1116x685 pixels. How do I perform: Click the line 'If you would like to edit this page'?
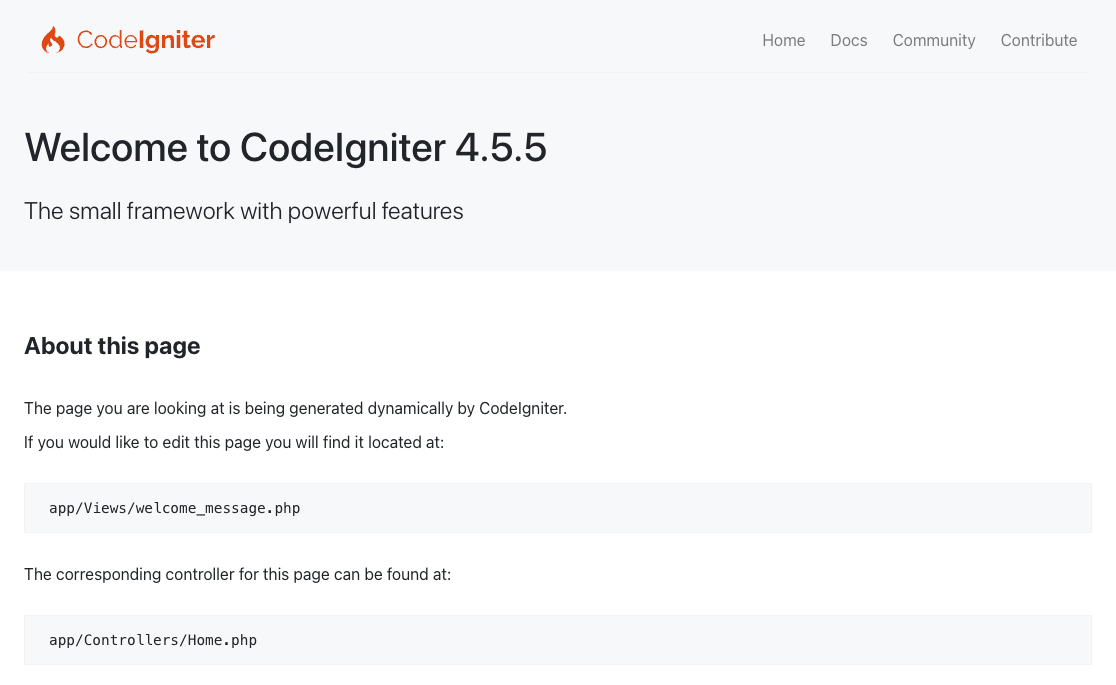(x=234, y=442)
